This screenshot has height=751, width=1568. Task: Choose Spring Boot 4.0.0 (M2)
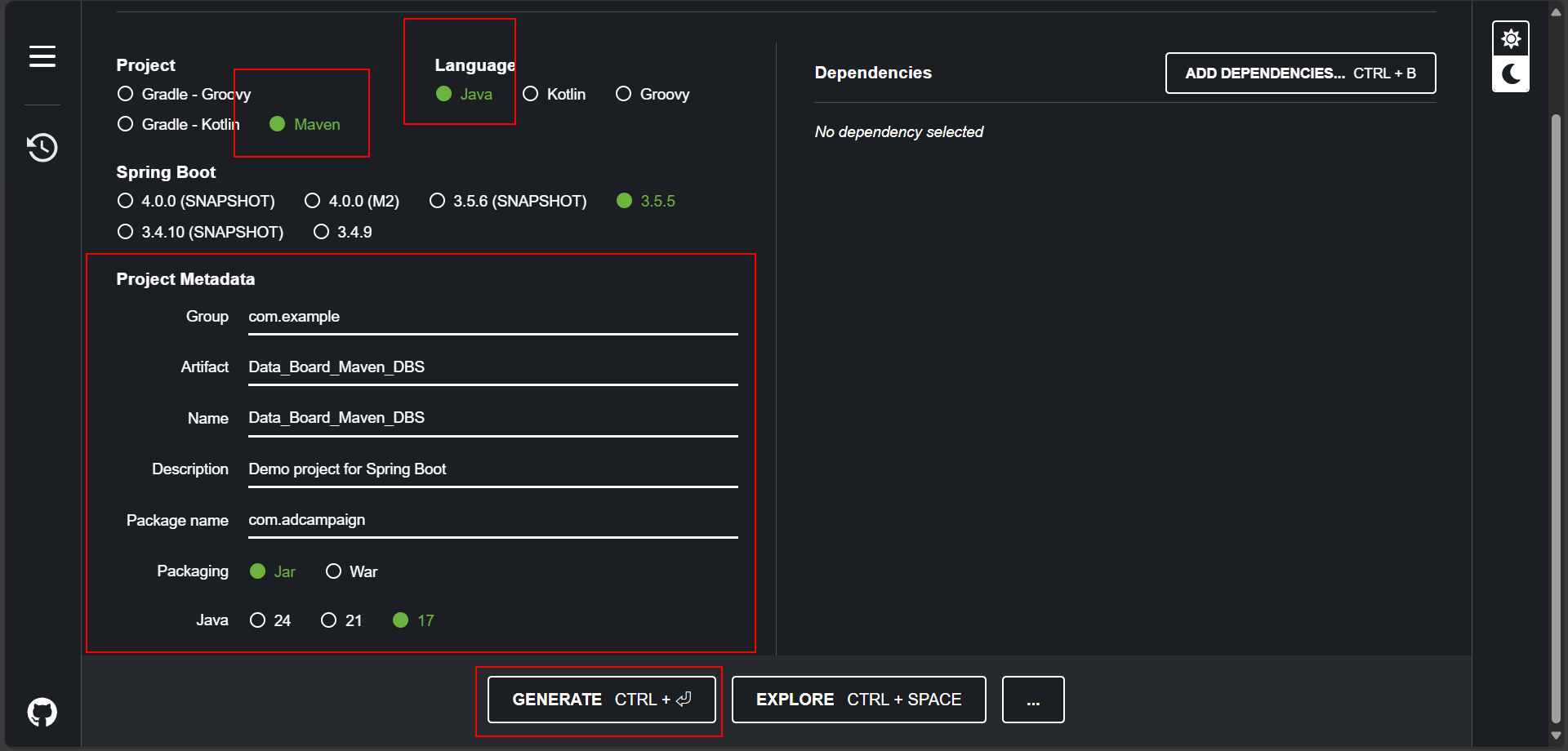pos(352,201)
